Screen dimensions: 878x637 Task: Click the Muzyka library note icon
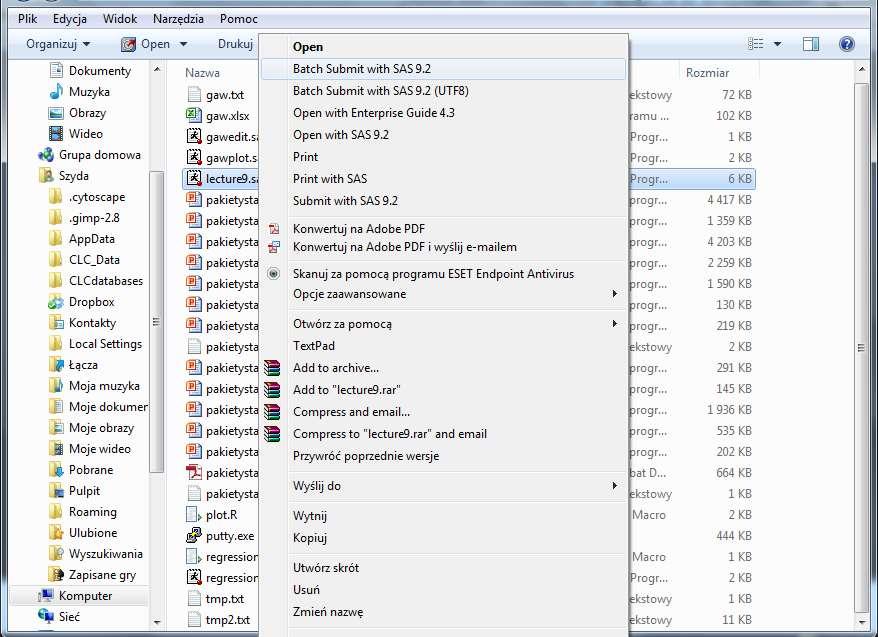(x=56, y=91)
